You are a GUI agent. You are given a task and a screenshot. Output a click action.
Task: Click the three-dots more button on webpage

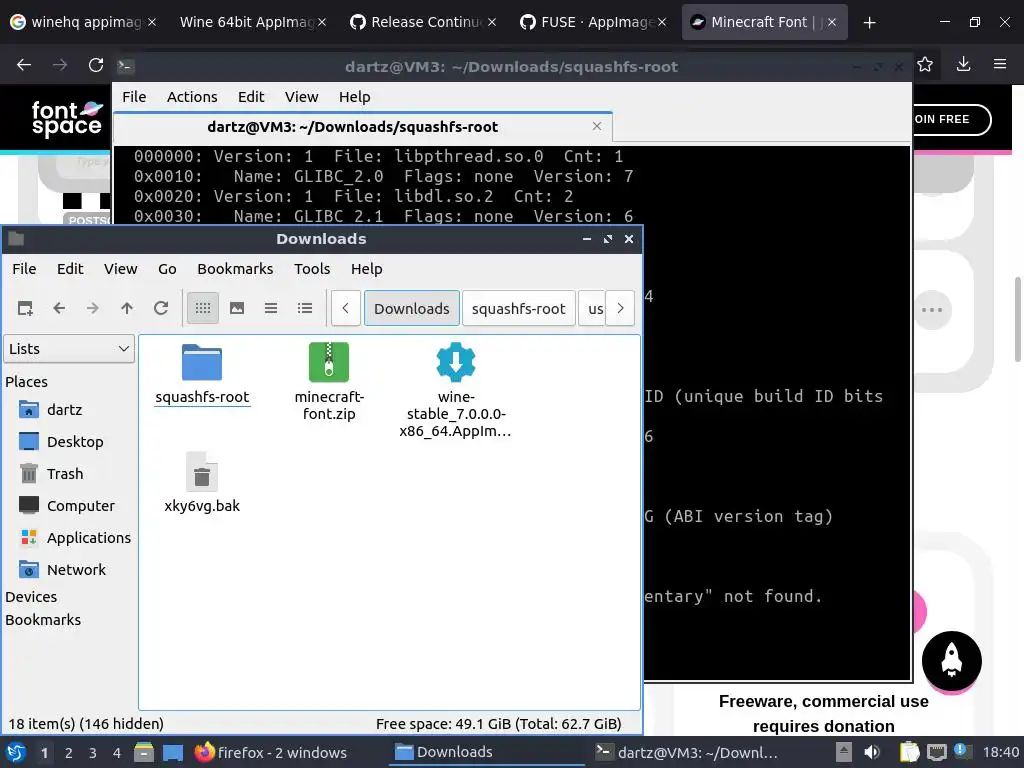point(932,310)
